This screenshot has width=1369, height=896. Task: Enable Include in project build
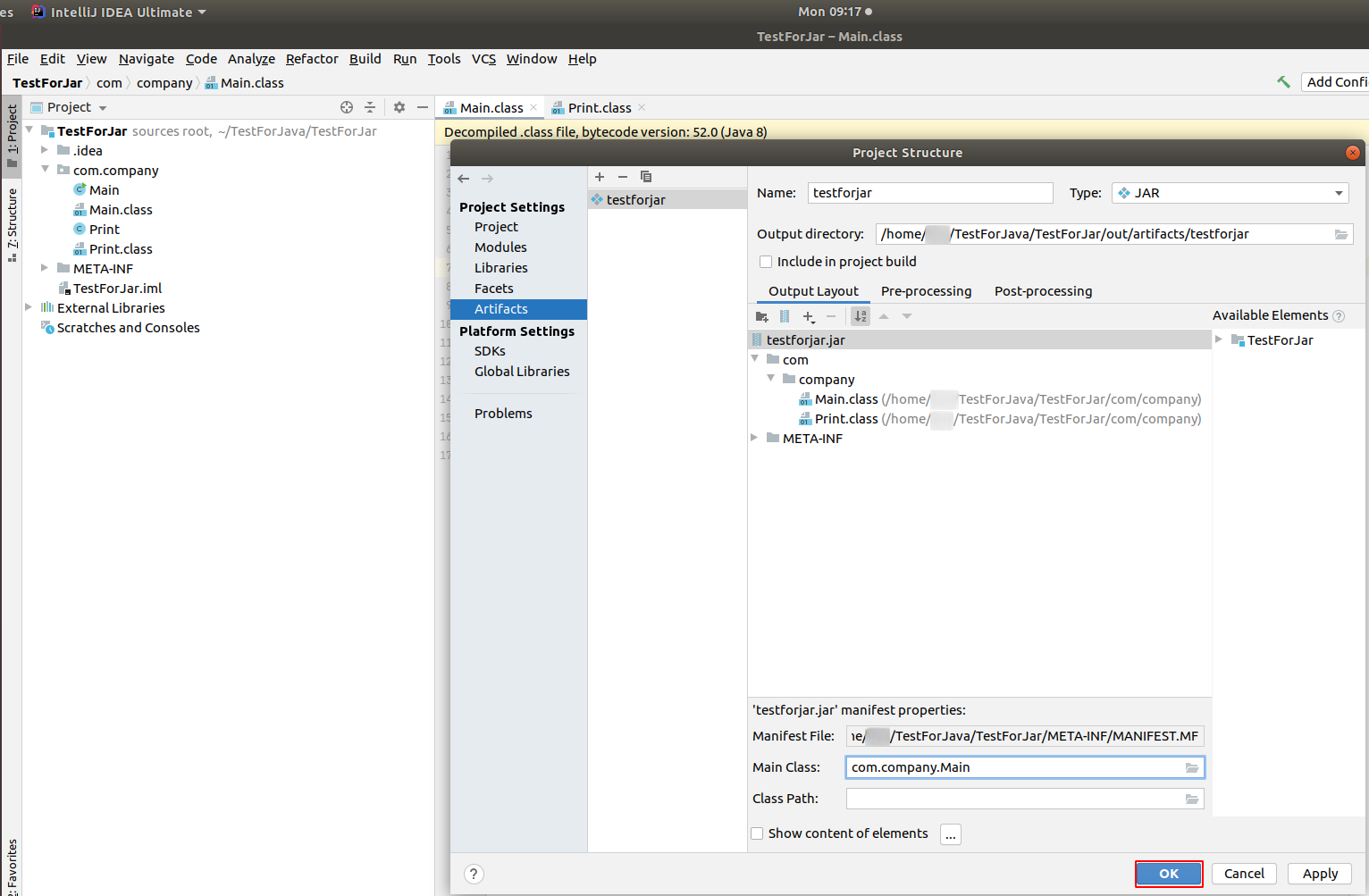(766, 262)
